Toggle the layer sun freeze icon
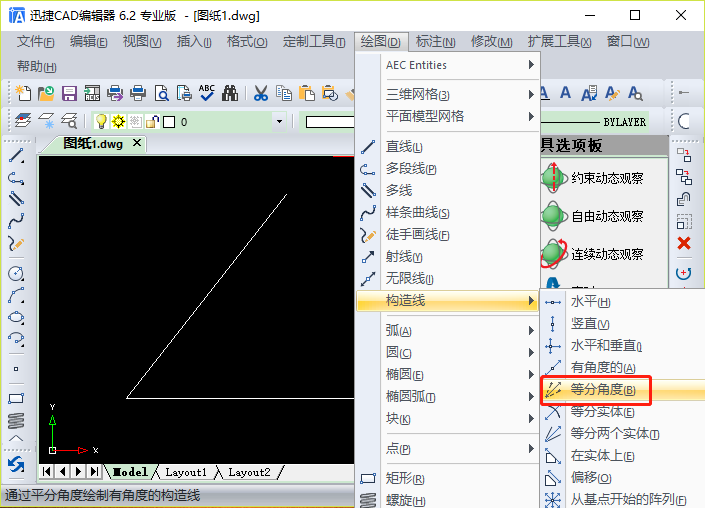The width and height of the screenshot is (705, 508). pyautogui.click(x=118, y=121)
